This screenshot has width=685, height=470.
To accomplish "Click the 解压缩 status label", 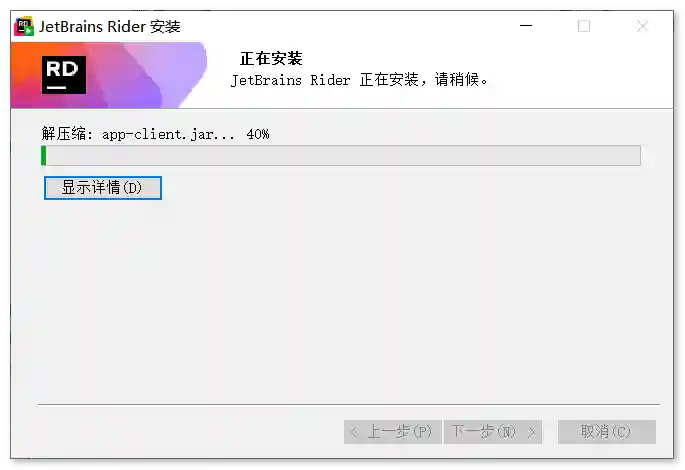I will (x=67, y=134).
